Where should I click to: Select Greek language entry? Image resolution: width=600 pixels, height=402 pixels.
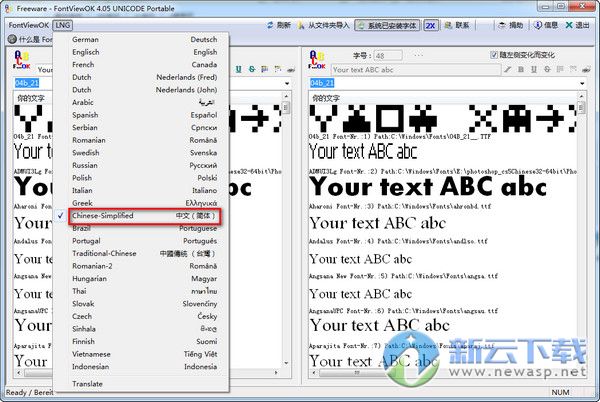click(141, 203)
